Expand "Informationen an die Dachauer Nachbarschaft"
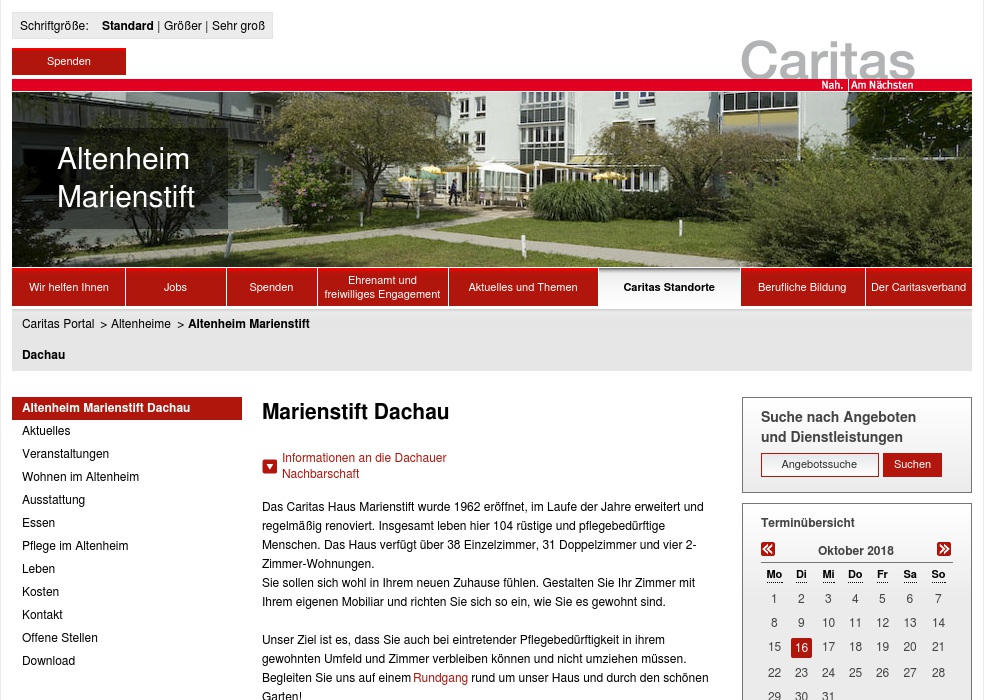The height and width of the screenshot is (700, 984). [x=364, y=458]
